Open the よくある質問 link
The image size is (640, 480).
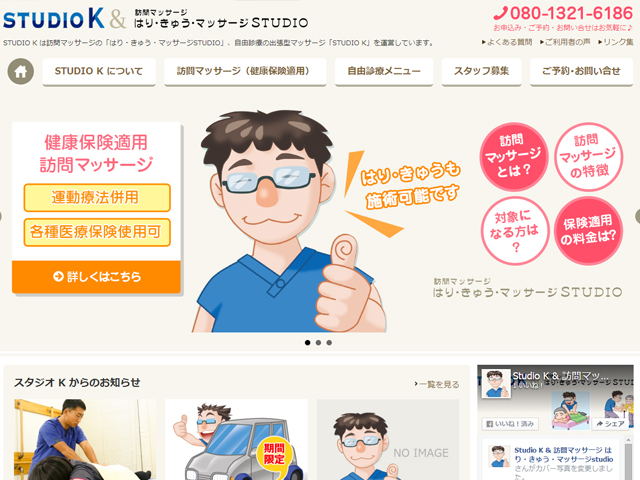(x=507, y=42)
